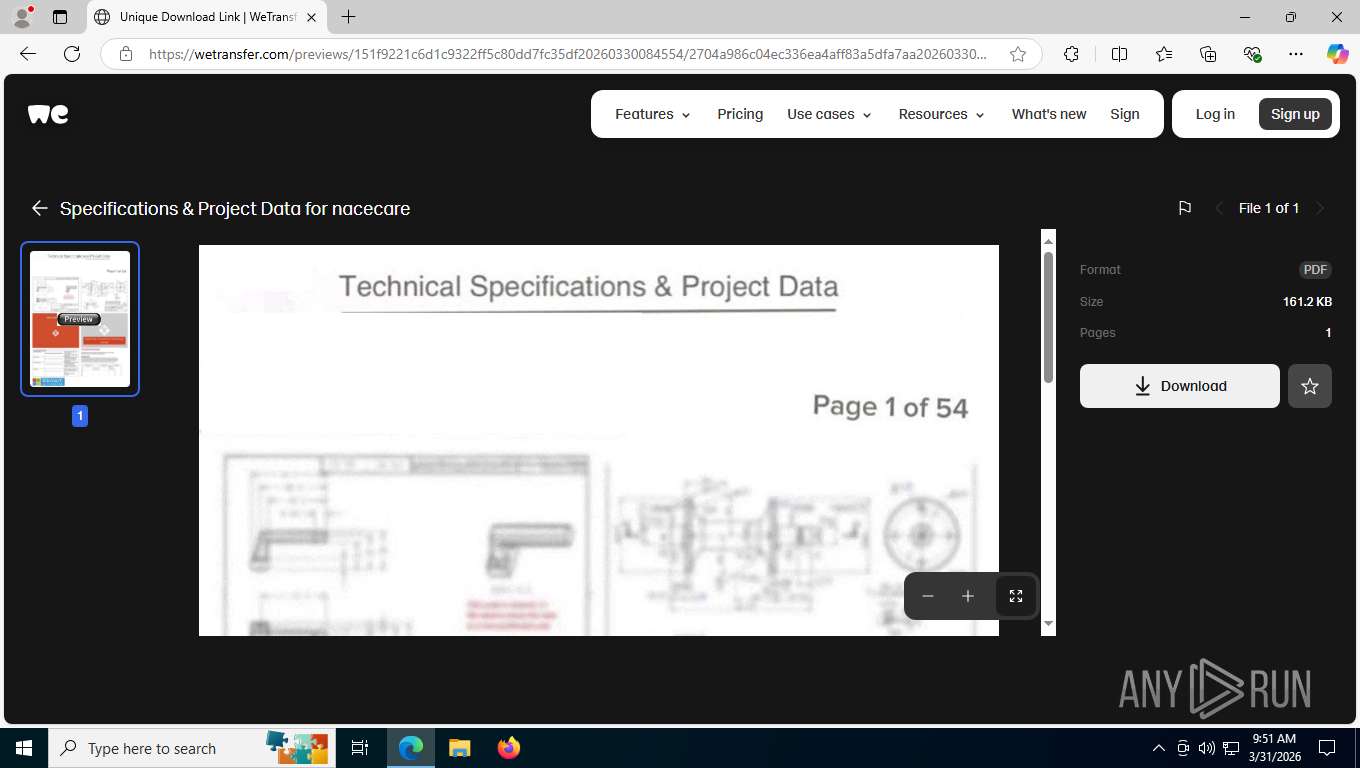Click page number 1 badge below thumbnail

pos(80,416)
